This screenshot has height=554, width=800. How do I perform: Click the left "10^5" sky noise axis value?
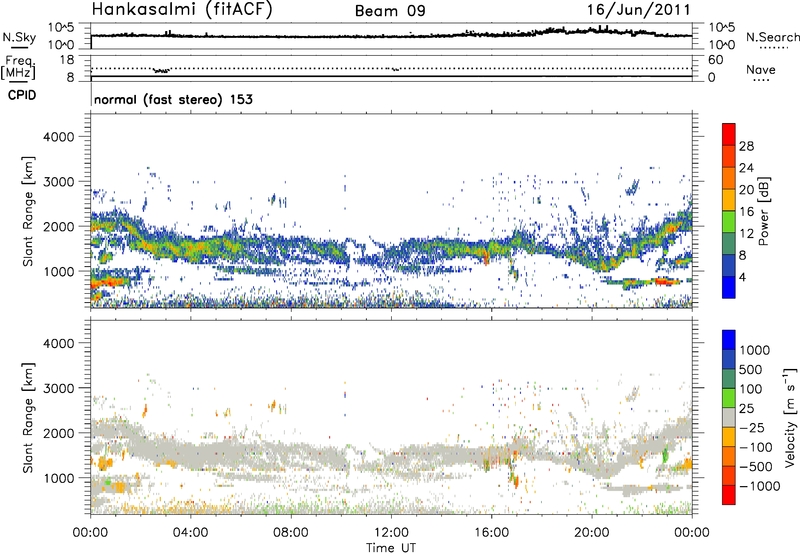62,28
